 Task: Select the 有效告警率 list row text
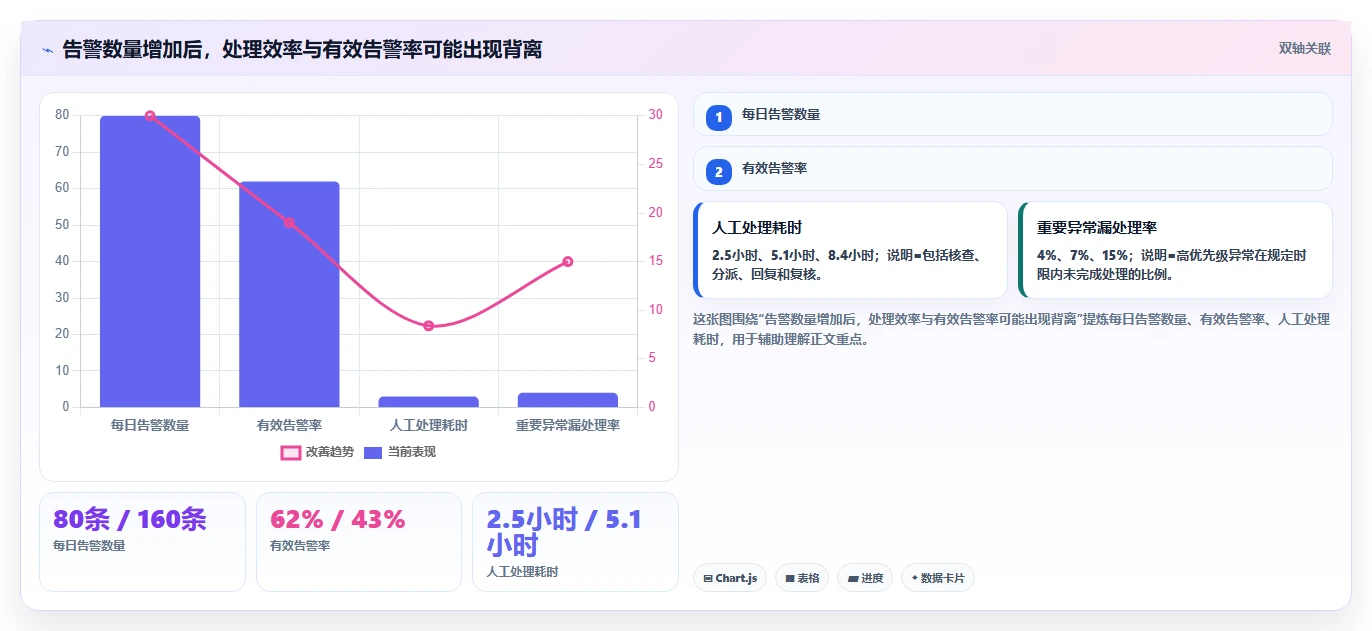click(x=774, y=169)
